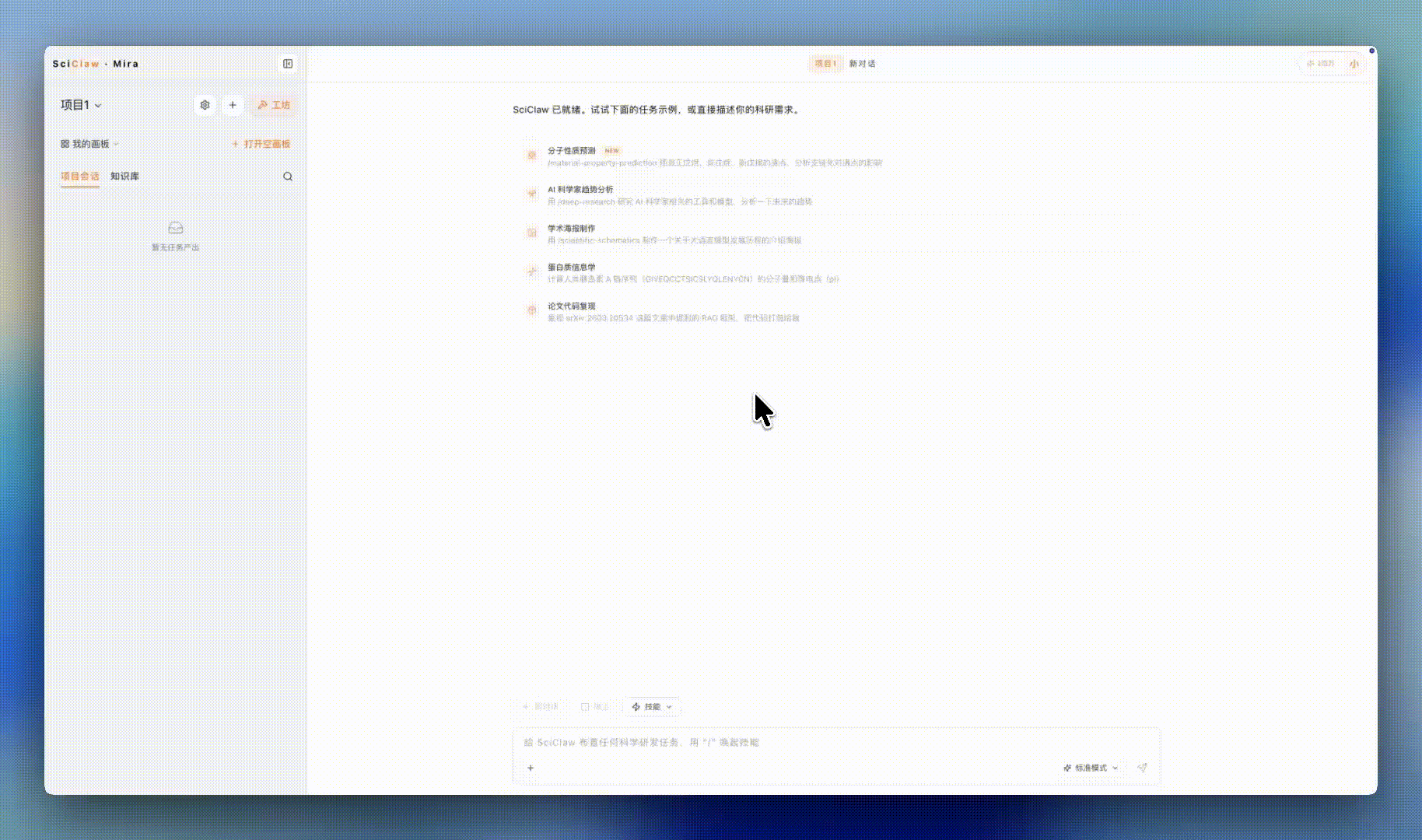Click the 学术海报制作 example icon
Screen dimensions: 1422x840
(x=532, y=233)
